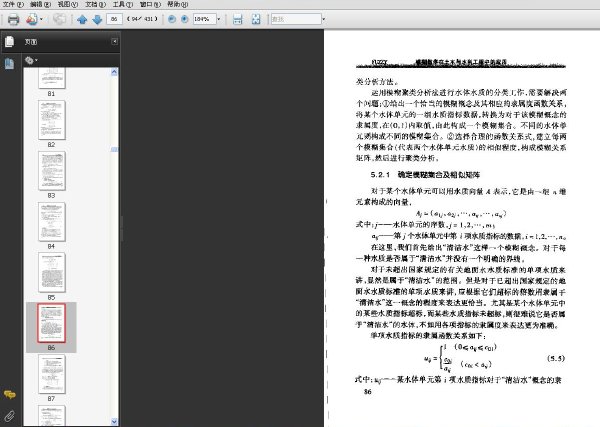Open the 文件 (File) menu
The image size is (600, 427).
click(x=13, y=5)
